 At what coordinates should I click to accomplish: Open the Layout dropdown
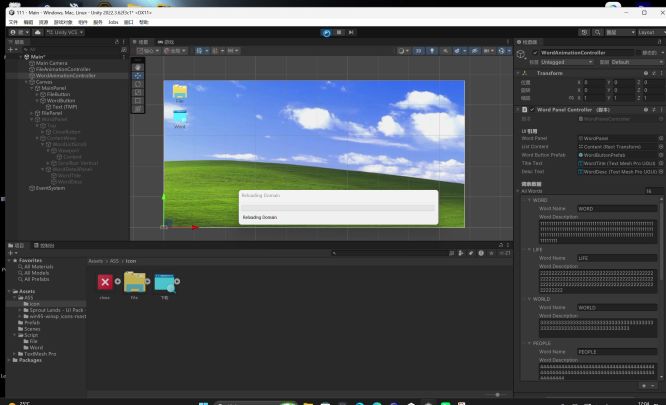(651, 32)
